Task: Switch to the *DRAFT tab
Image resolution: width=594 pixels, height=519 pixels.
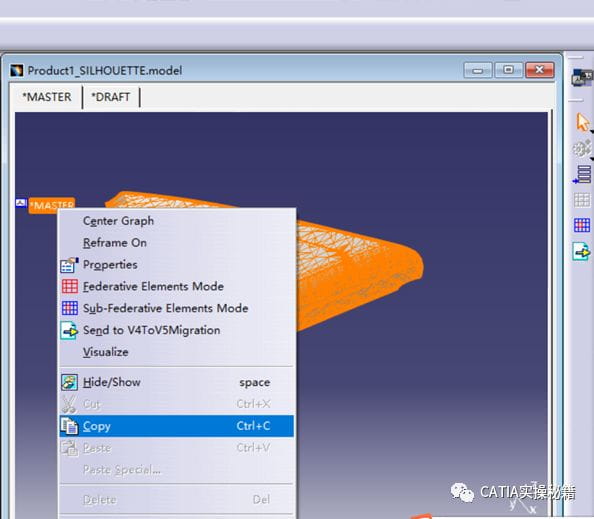Action: (111, 97)
